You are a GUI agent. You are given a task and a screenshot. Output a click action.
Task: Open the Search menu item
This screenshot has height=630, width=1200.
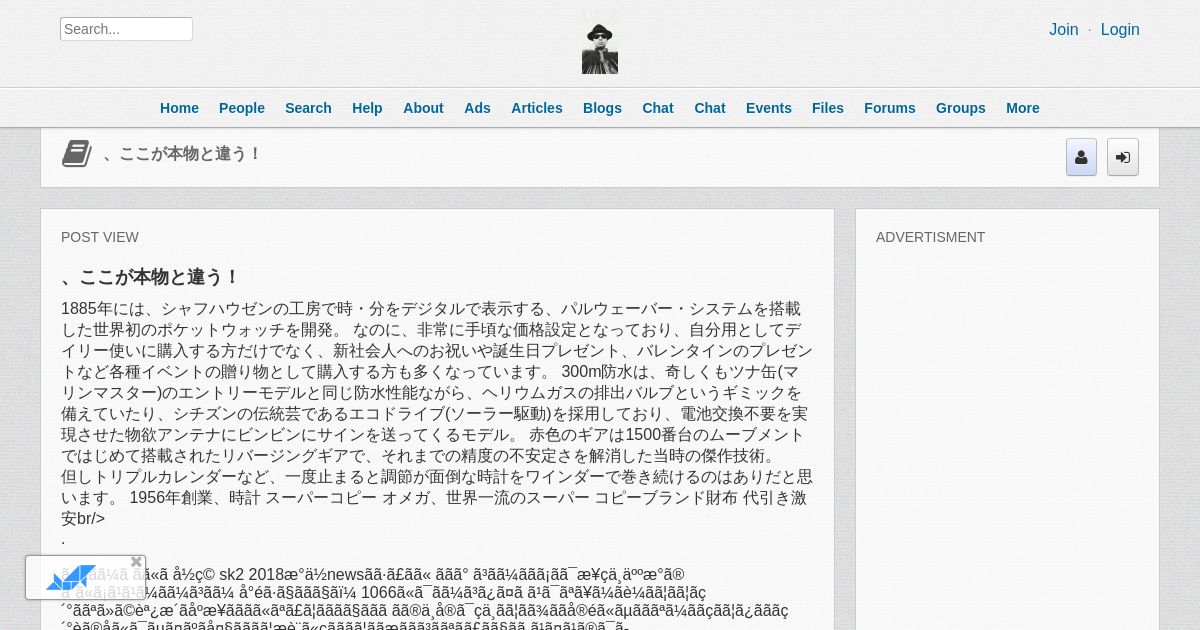click(x=308, y=108)
